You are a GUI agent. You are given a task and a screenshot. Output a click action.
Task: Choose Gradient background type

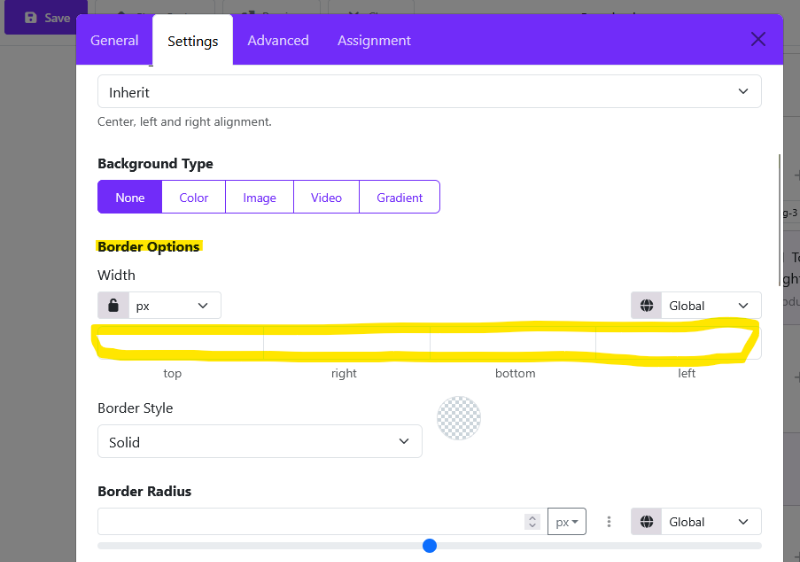coord(399,198)
